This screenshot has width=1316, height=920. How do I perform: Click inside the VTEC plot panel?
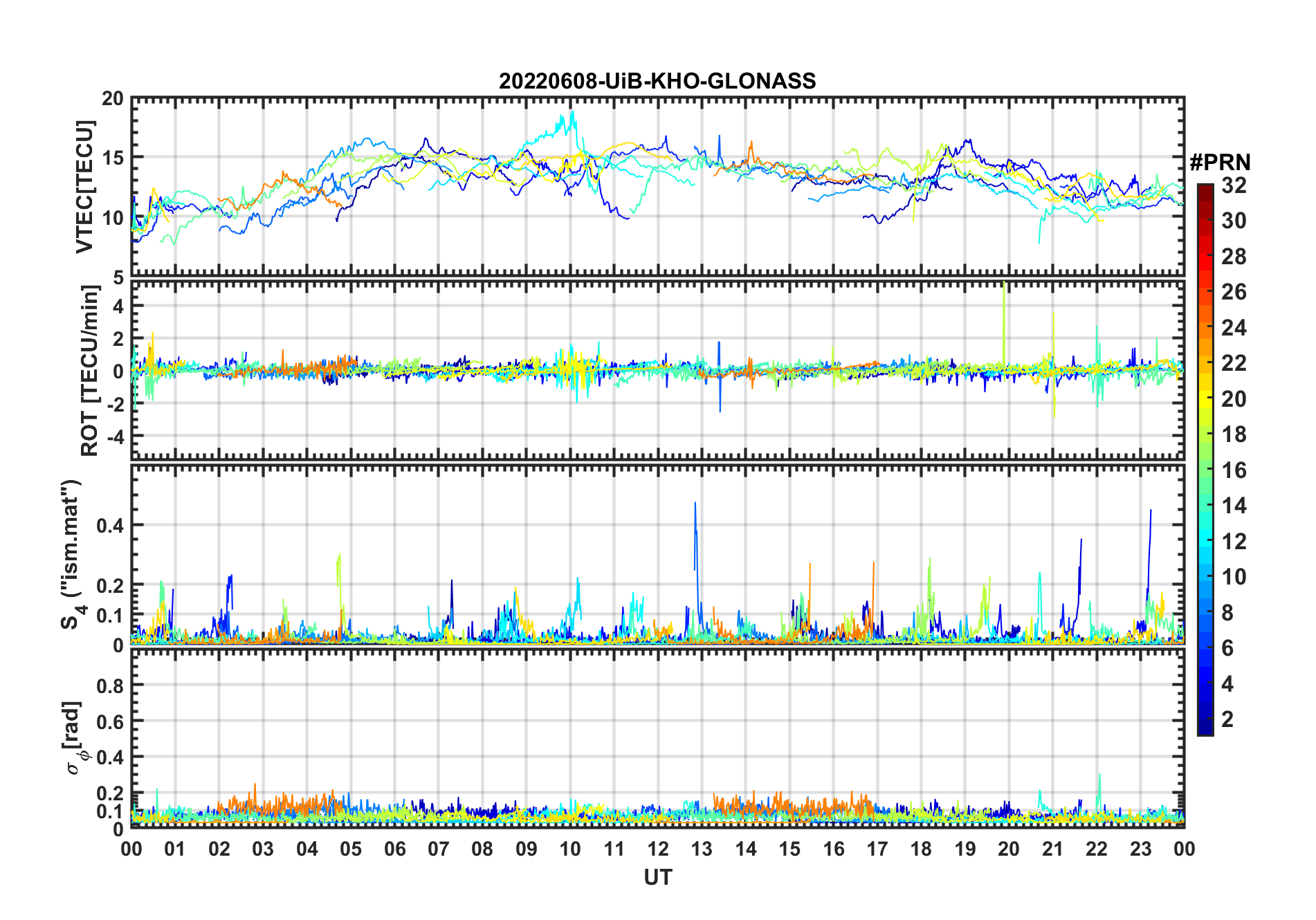657,187
